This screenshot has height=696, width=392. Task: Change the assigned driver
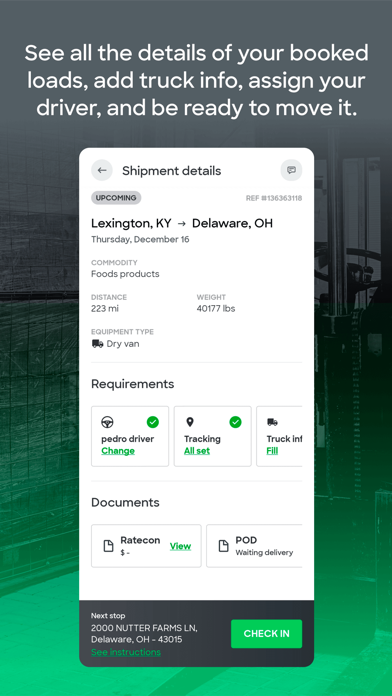click(x=118, y=451)
